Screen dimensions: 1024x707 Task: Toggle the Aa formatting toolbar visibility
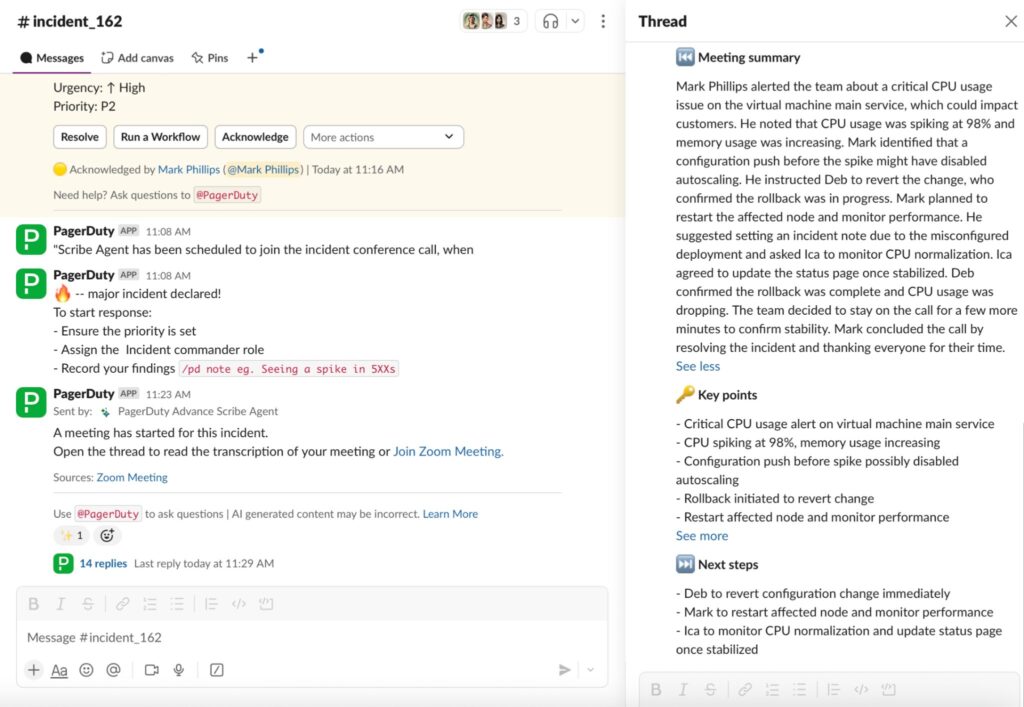click(x=59, y=670)
